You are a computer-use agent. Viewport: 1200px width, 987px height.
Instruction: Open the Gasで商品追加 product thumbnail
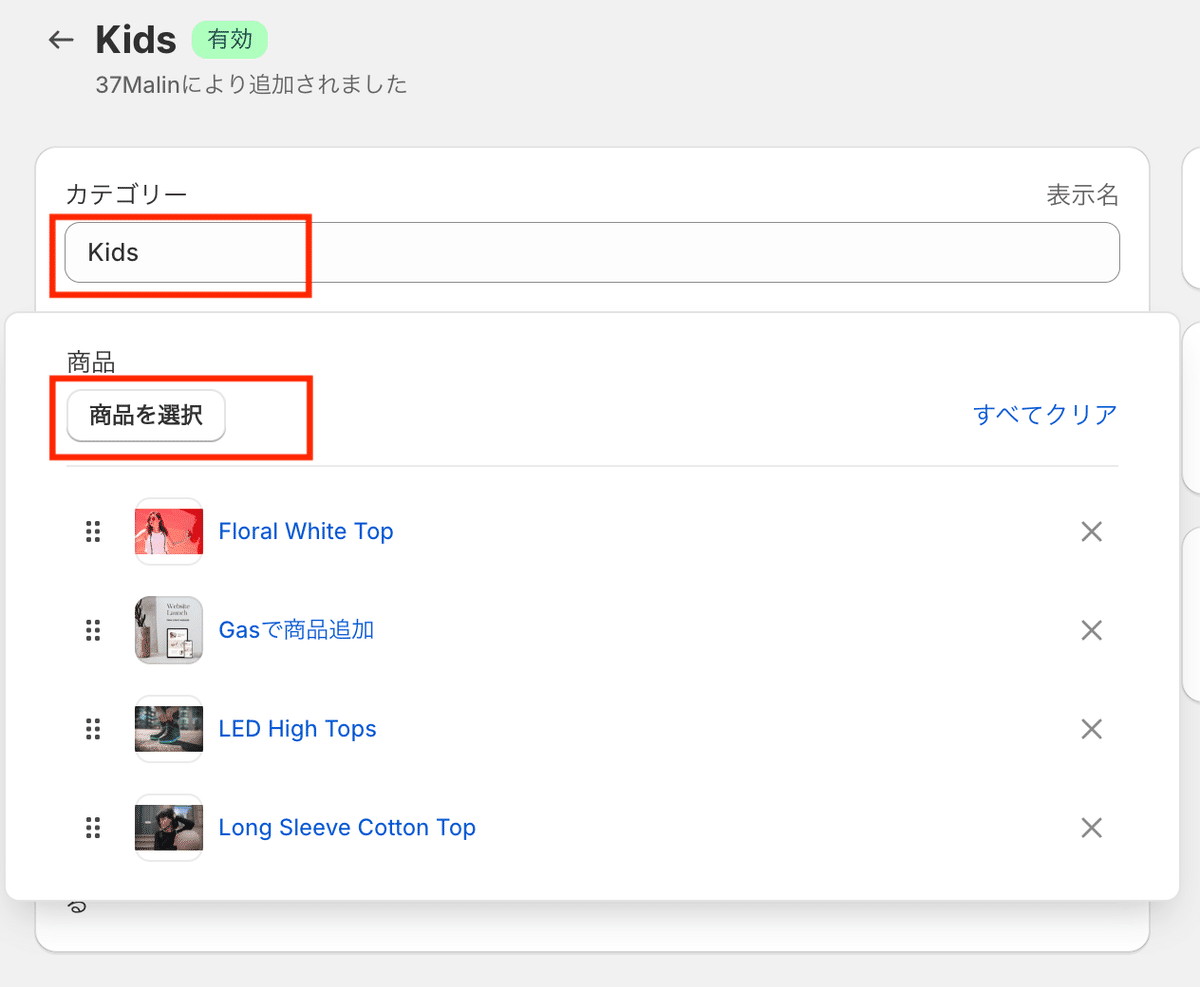(x=168, y=630)
